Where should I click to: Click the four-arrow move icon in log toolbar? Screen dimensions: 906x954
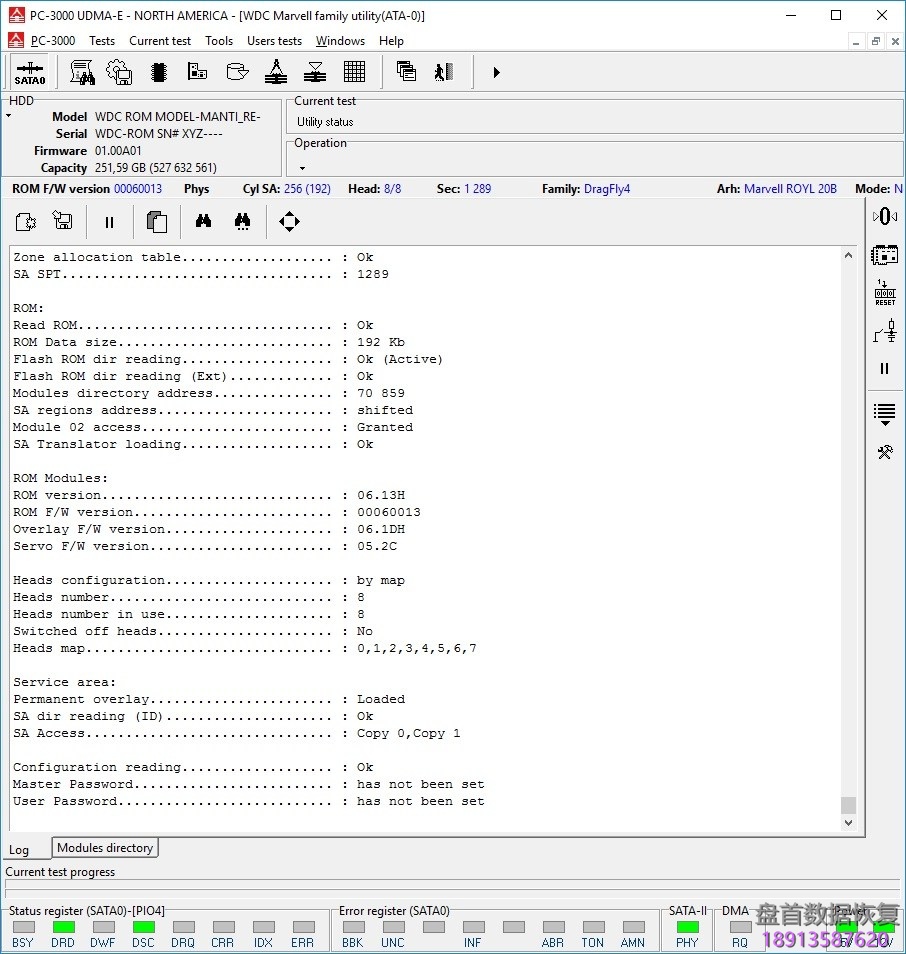289,222
